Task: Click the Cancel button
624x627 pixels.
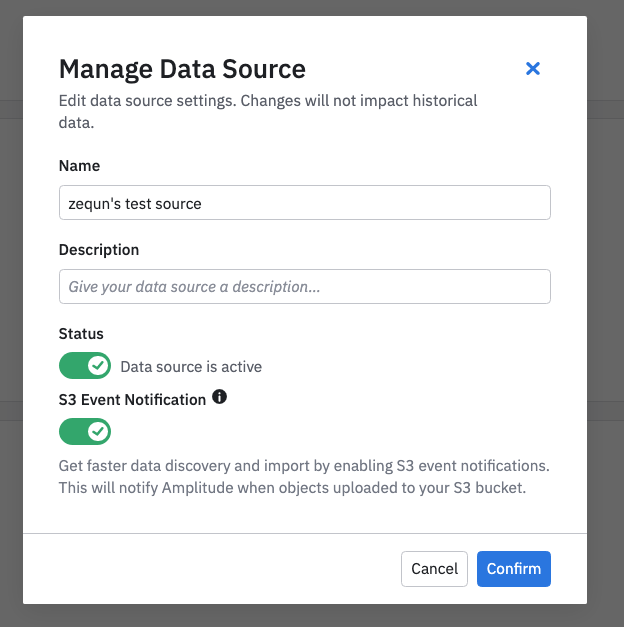Action: [434, 569]
